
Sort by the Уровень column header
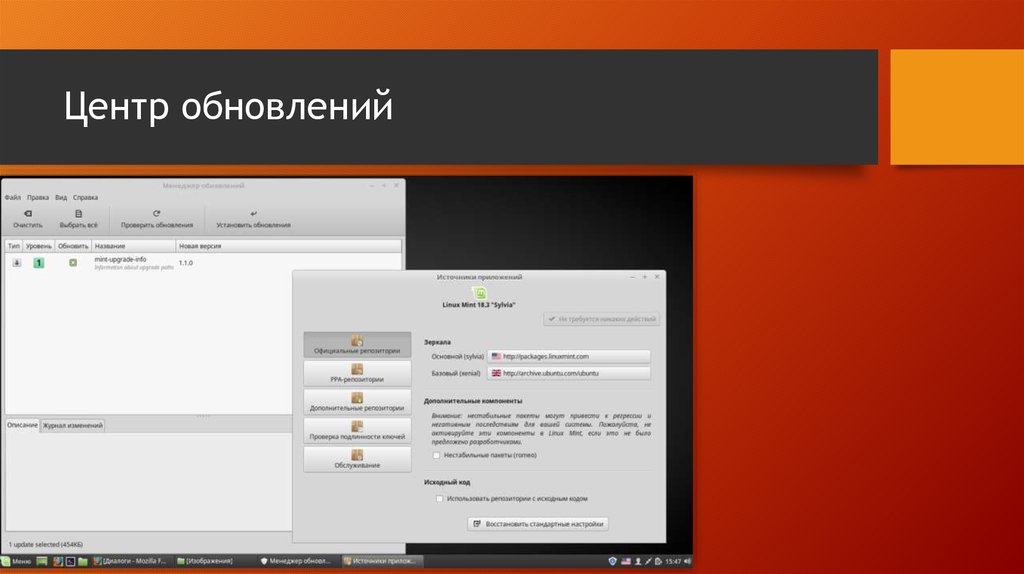pyautogui.click(x=39, y=246)
